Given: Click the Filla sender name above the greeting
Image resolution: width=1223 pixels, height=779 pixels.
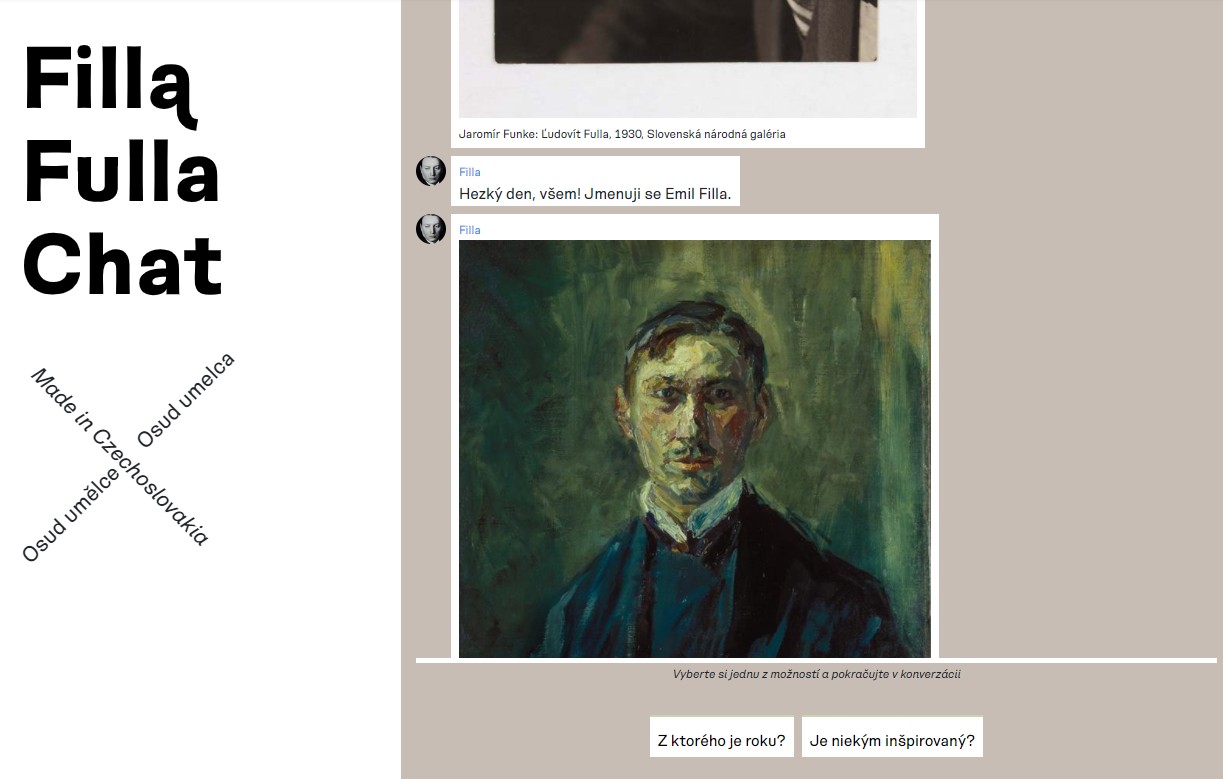Looking at the screenshot, I should (x=470, y=172).
